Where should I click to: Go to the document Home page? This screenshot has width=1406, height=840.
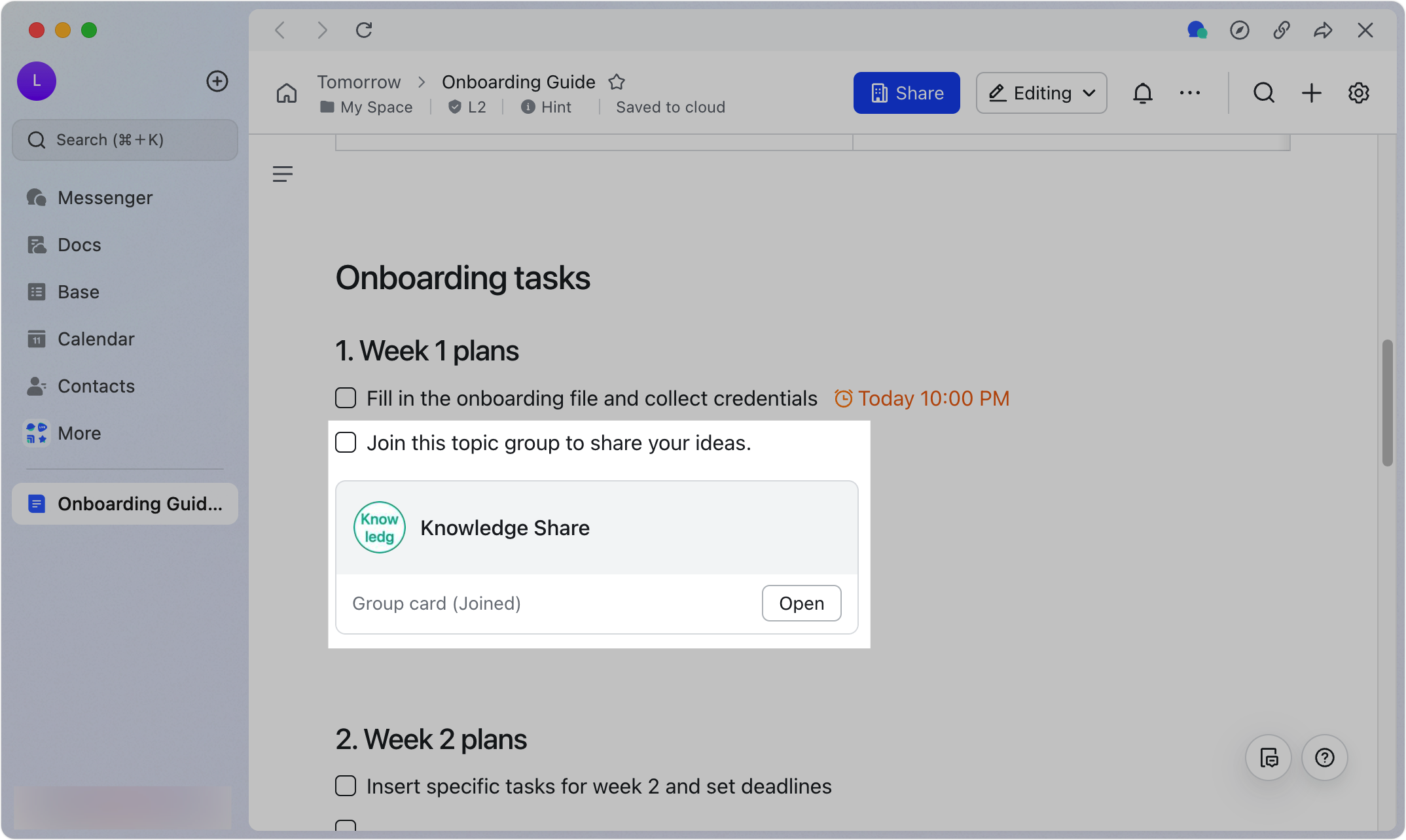tap(285, 93)
